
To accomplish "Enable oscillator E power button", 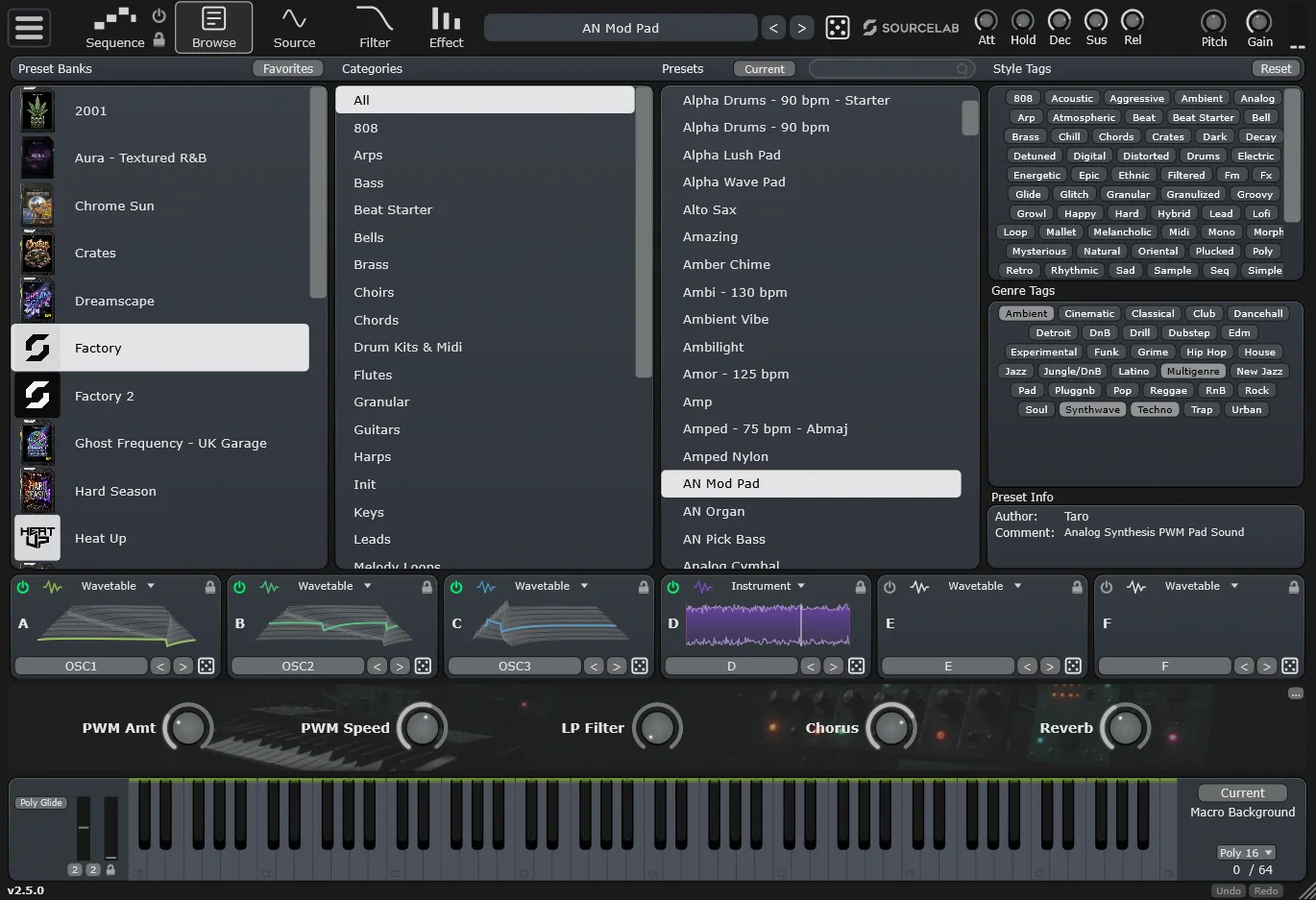I will pyautogui.click(x=890, y=587).
